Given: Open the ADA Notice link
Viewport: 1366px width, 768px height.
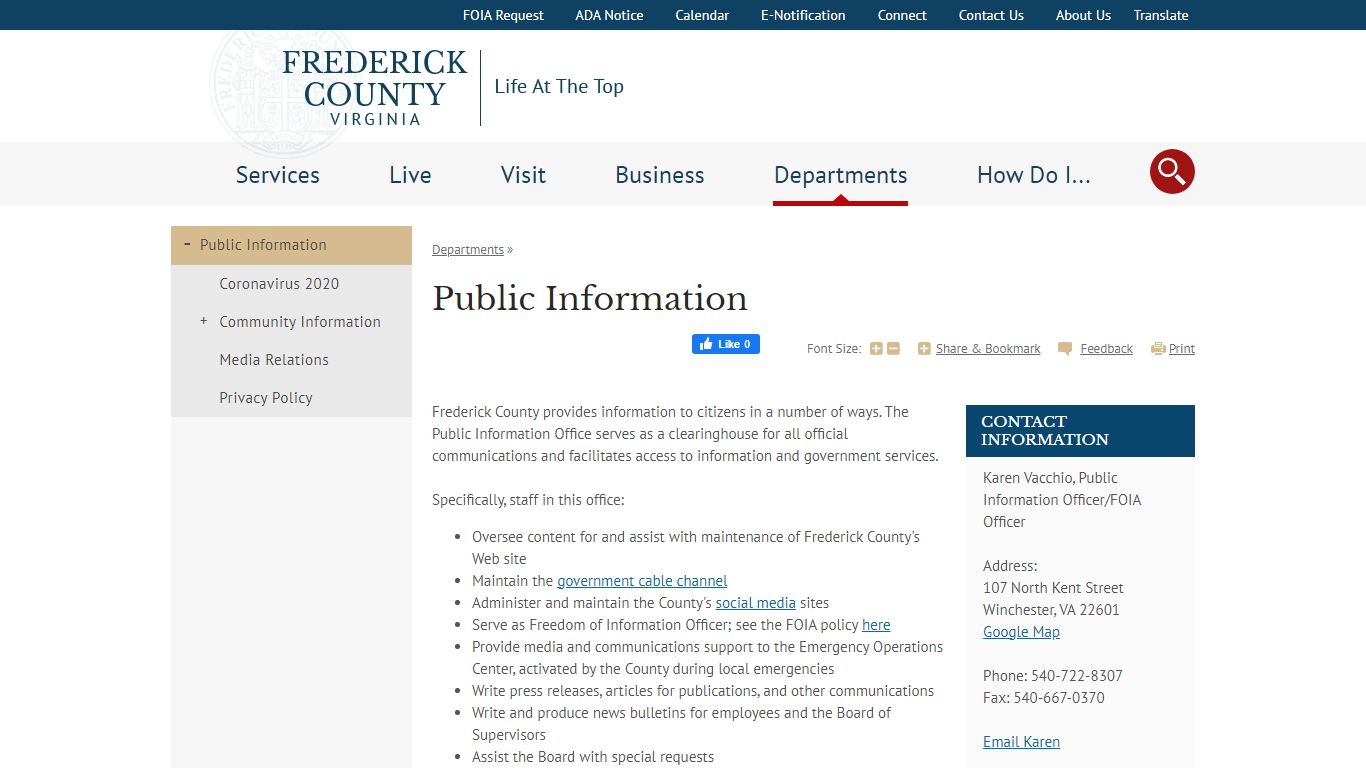Looking at the screenshot, I should pyautogui.click(x=609, y=15).
